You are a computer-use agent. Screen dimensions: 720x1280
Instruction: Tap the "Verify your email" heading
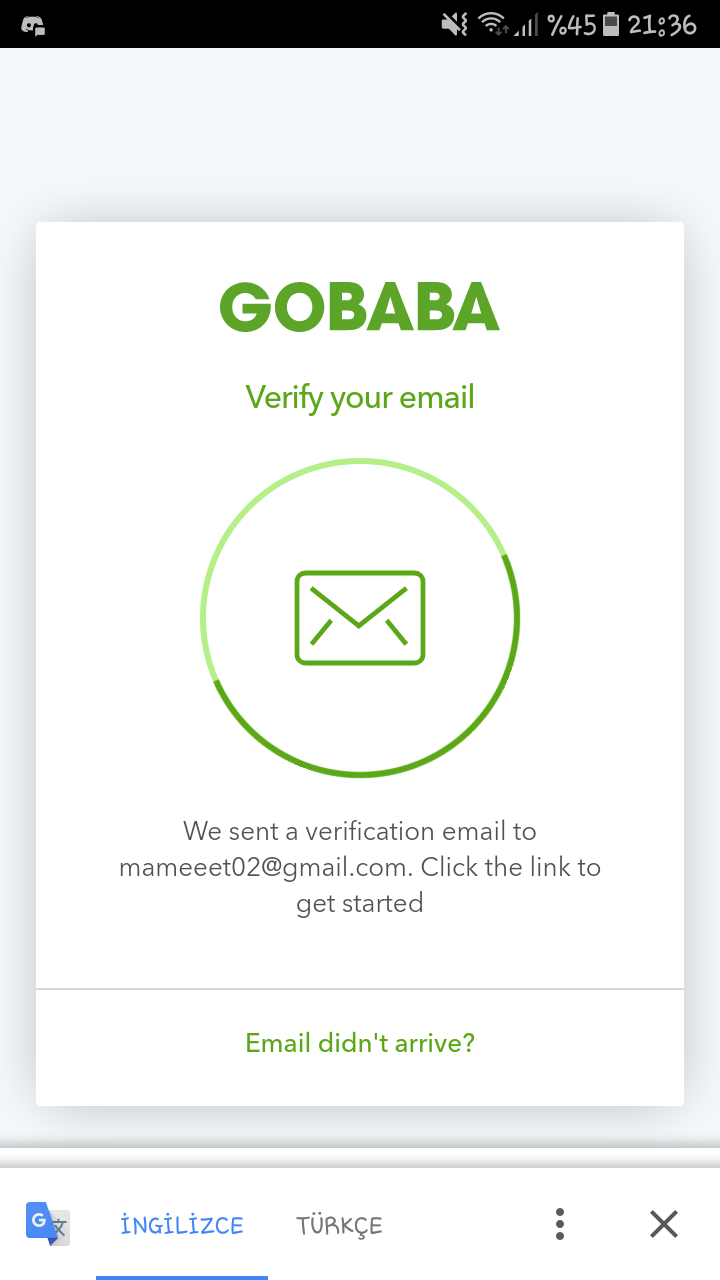click(x=360, y=397)
